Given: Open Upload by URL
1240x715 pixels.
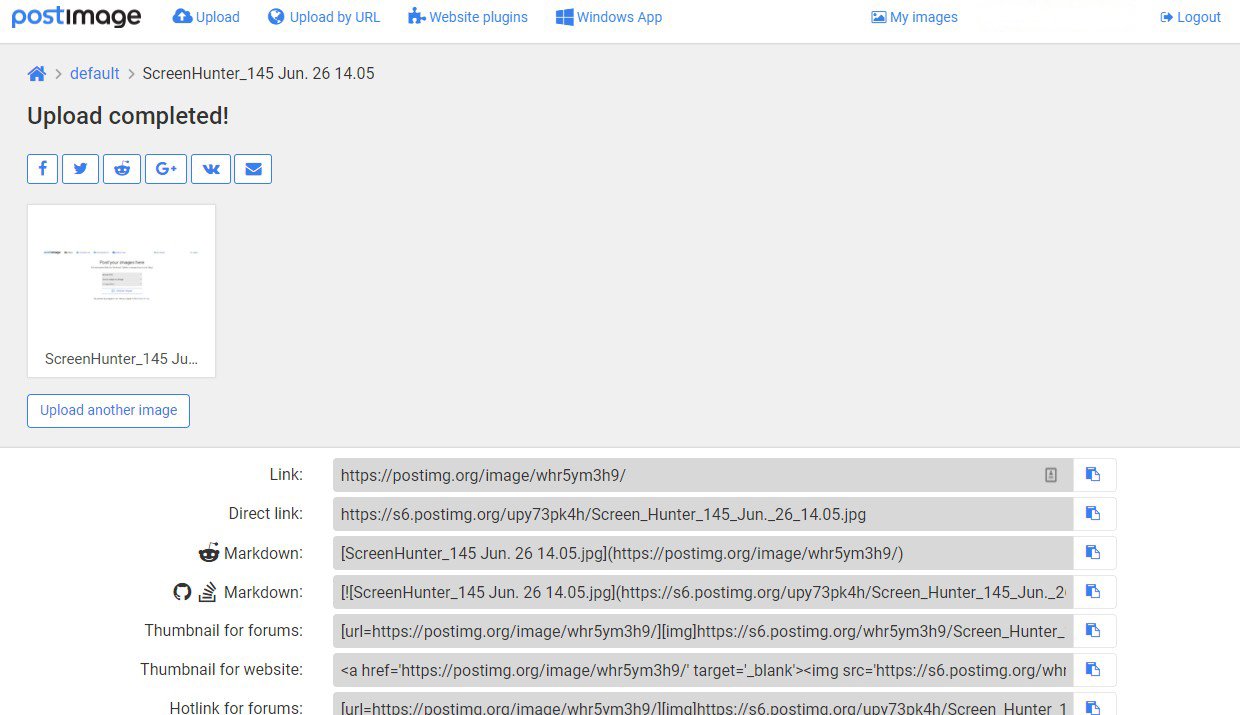Looking at the screenshot, I should [324, 17].
